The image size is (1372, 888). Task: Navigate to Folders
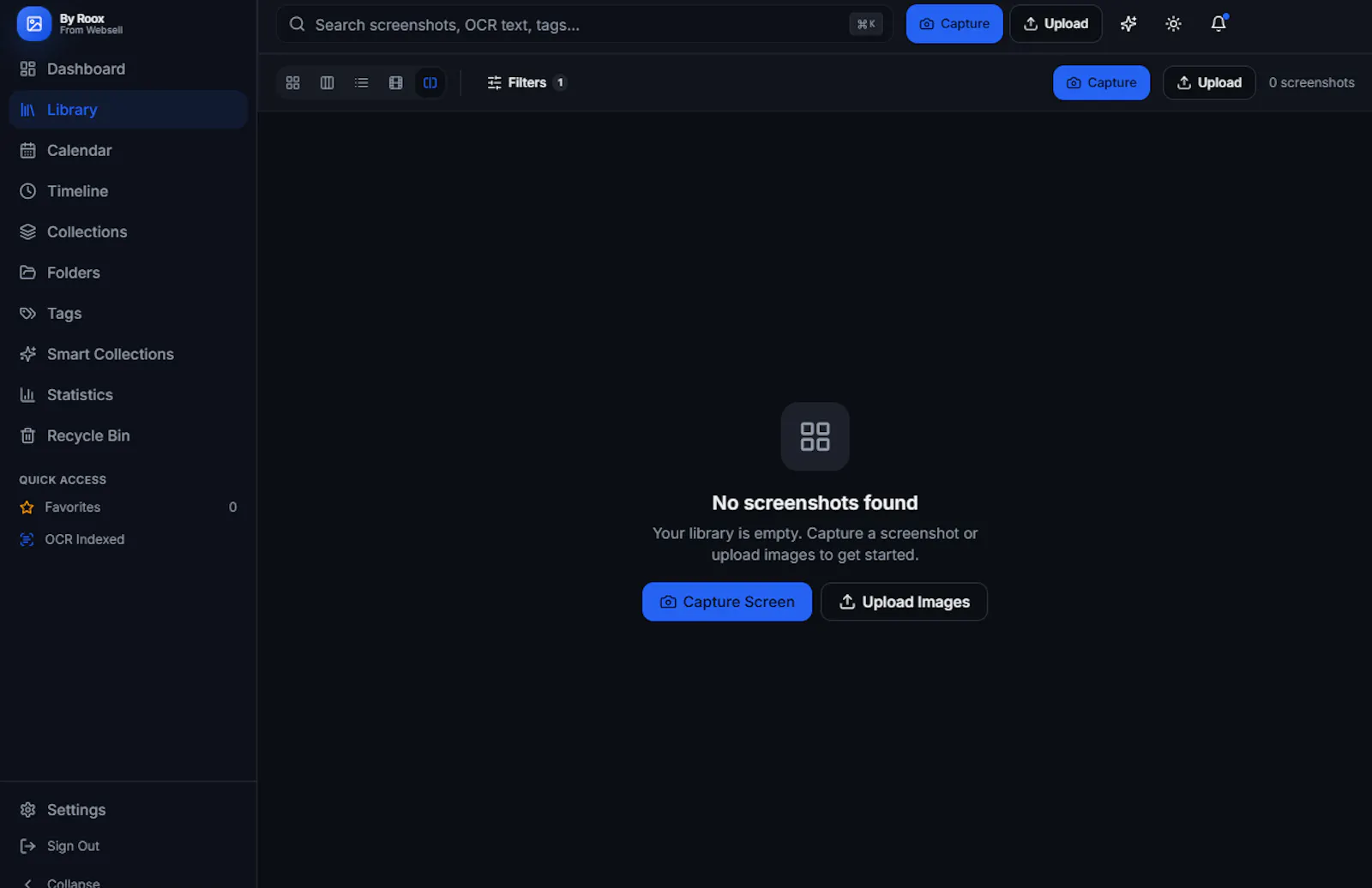[x=128, y=273]
